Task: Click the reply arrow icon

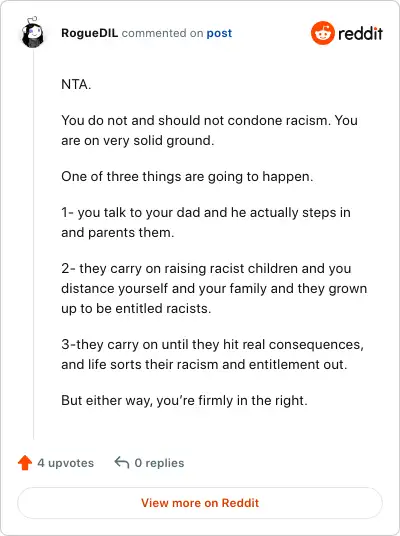Action: pyautogui.click(x=122, y=463)
